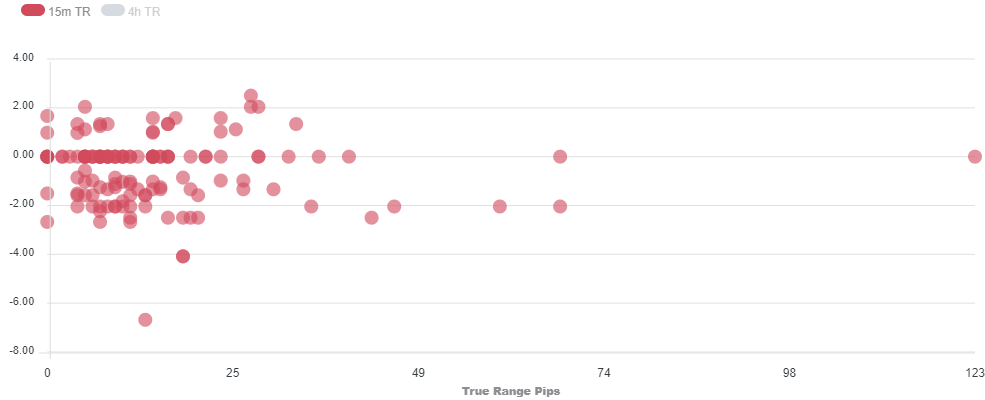Select the zero-line data point near 40 pips
This screenshot has height=400, width=985.
[x=349, y=157]
